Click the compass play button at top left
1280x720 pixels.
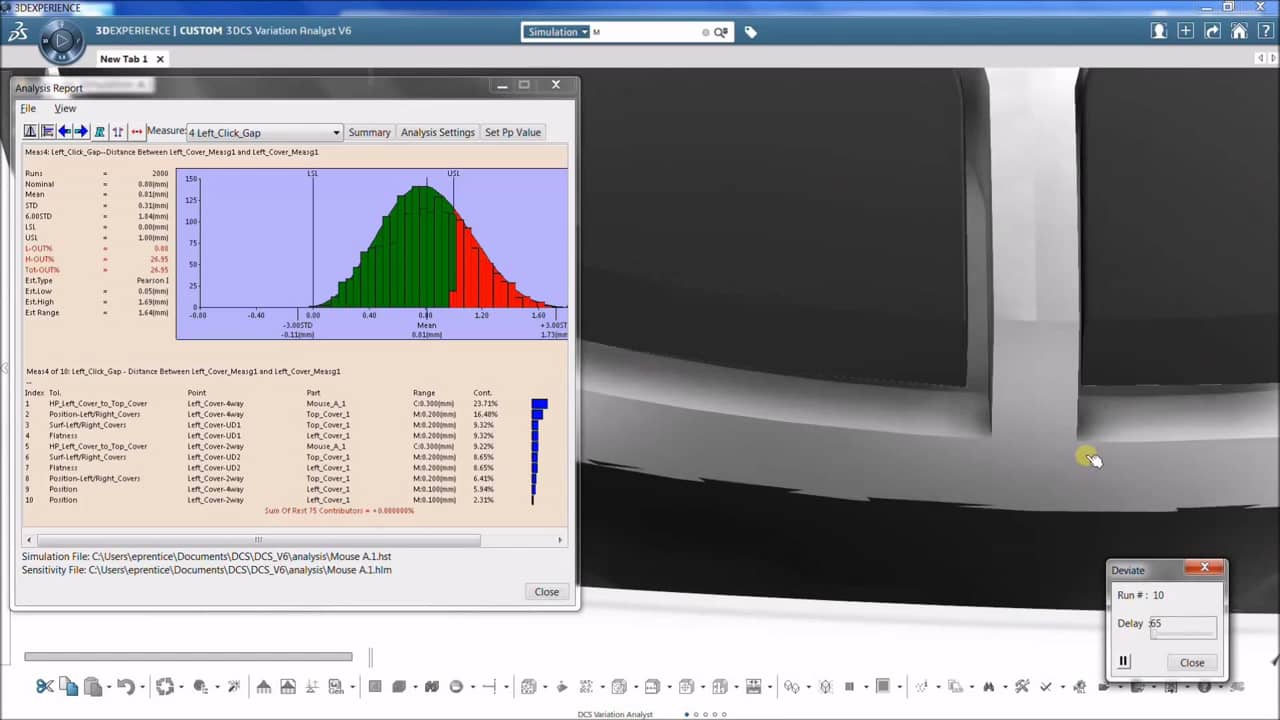point(61,41)
